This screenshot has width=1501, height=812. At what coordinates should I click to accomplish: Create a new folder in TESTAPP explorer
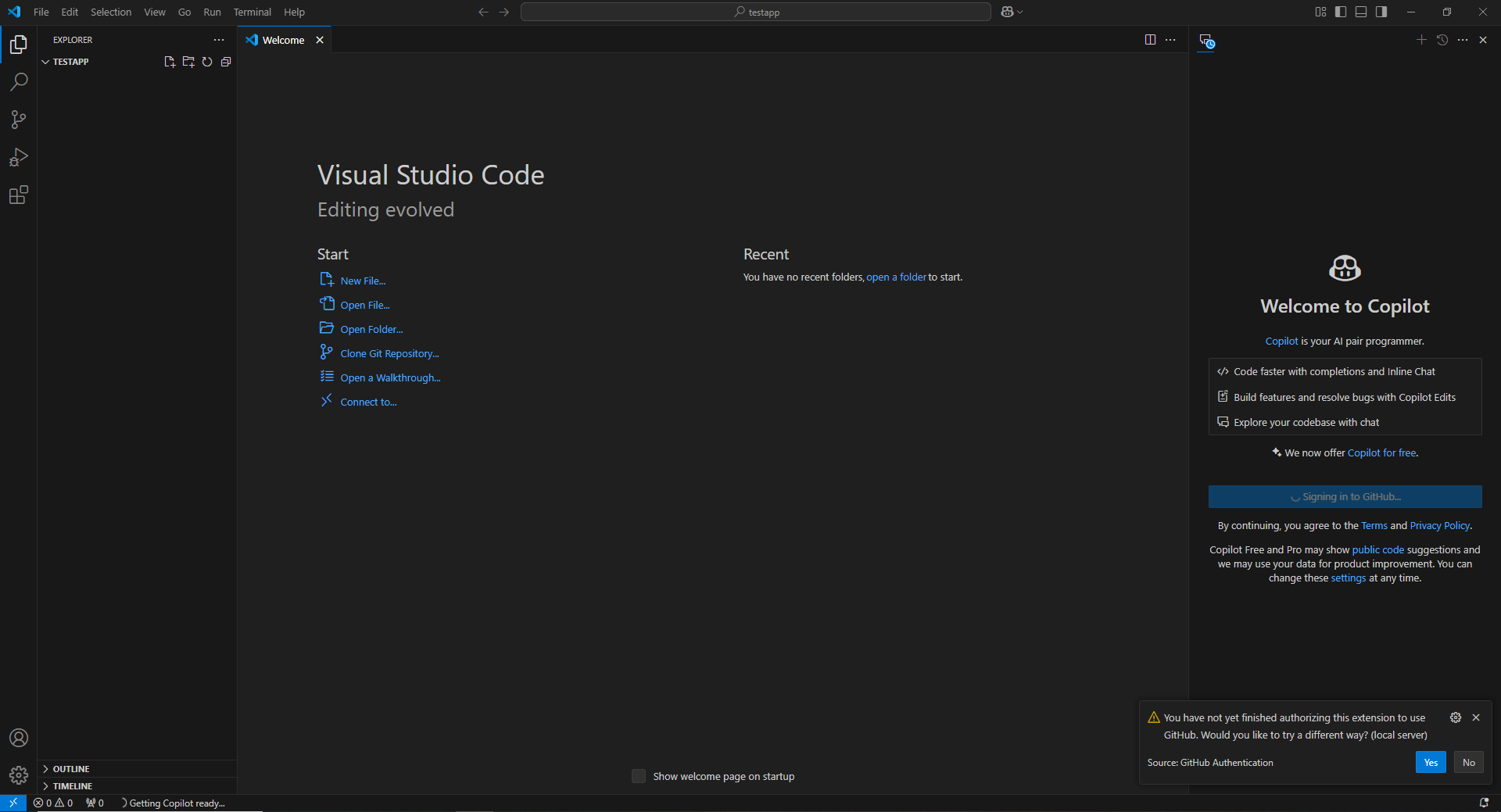pos(188,62)
